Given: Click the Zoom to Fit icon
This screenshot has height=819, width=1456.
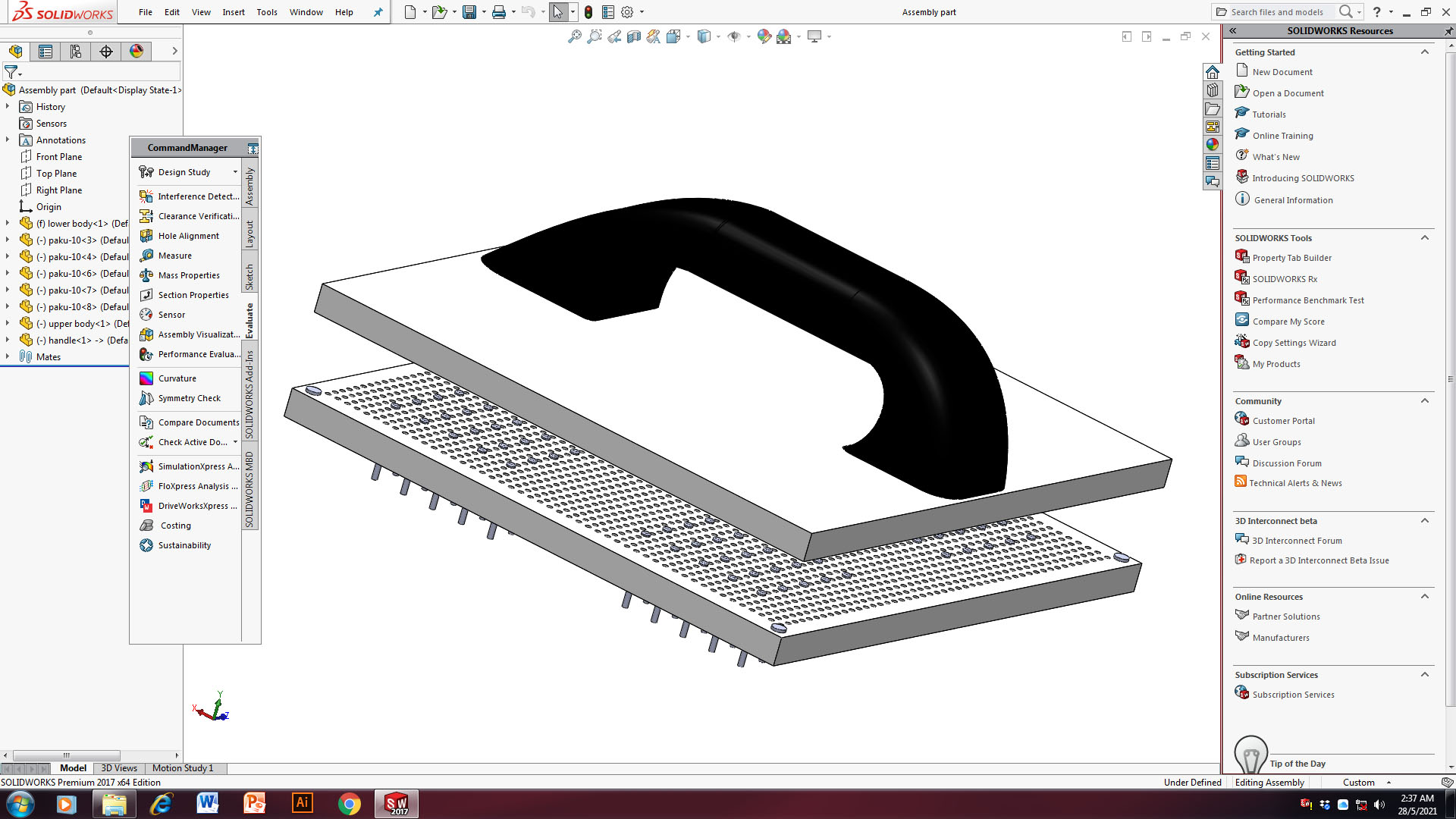Looking at the screenshot, I should click(575, 36).
